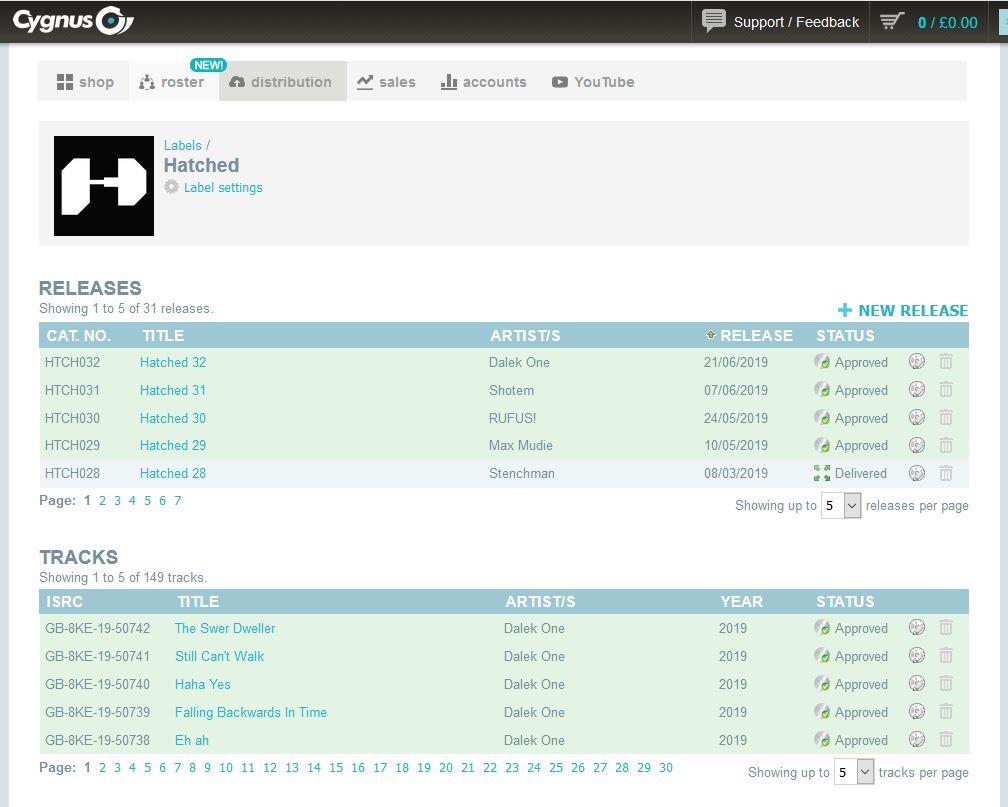1008x807 pixels.
Task: Click disc icon for Falling Backwards In Time track
Action: tap(917, 712)
